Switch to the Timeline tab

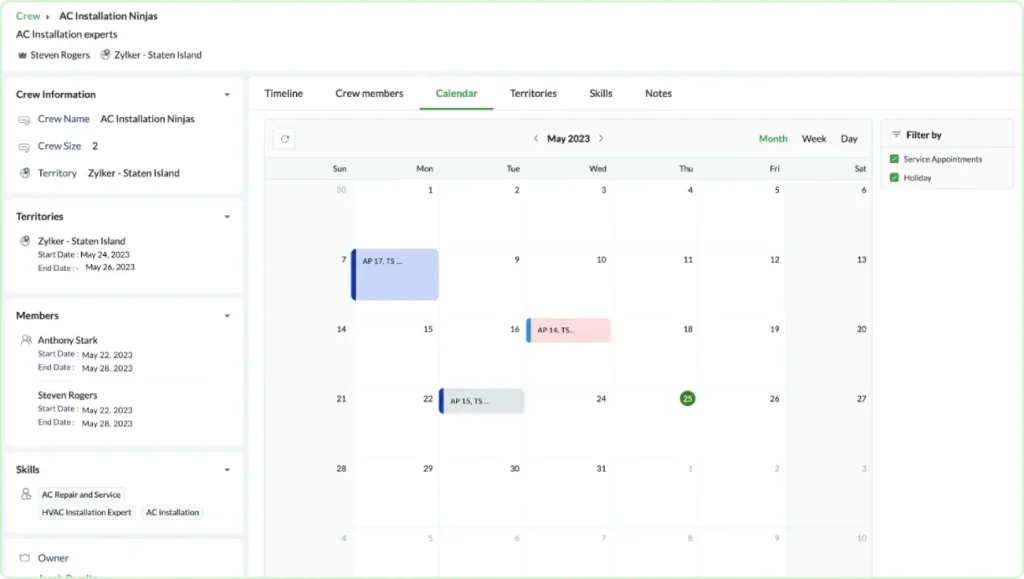283,93
